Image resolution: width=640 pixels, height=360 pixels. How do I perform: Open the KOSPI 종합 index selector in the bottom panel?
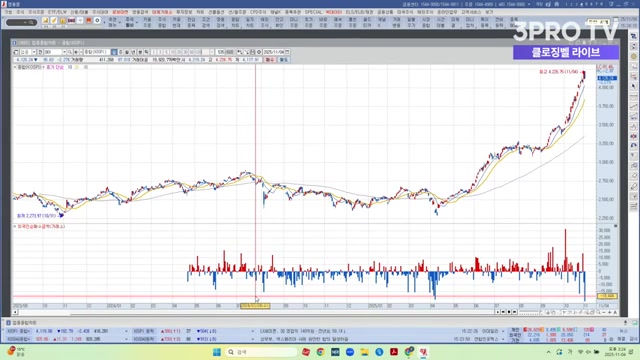coord(20,331)
